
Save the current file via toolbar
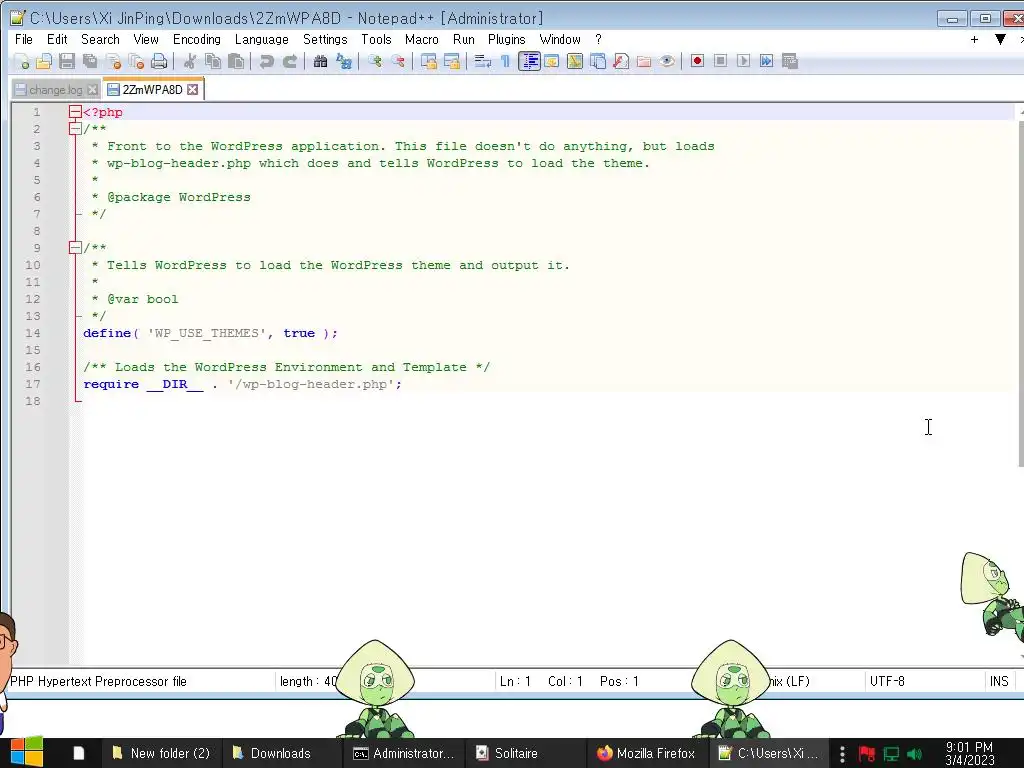(x=67, y=61)
